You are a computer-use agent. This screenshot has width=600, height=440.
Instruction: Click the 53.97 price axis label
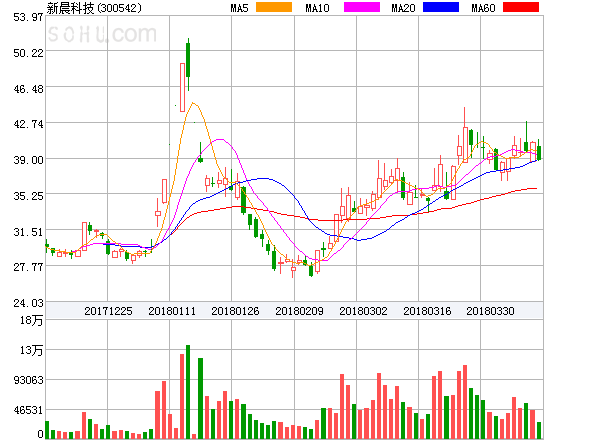point(28,17)
